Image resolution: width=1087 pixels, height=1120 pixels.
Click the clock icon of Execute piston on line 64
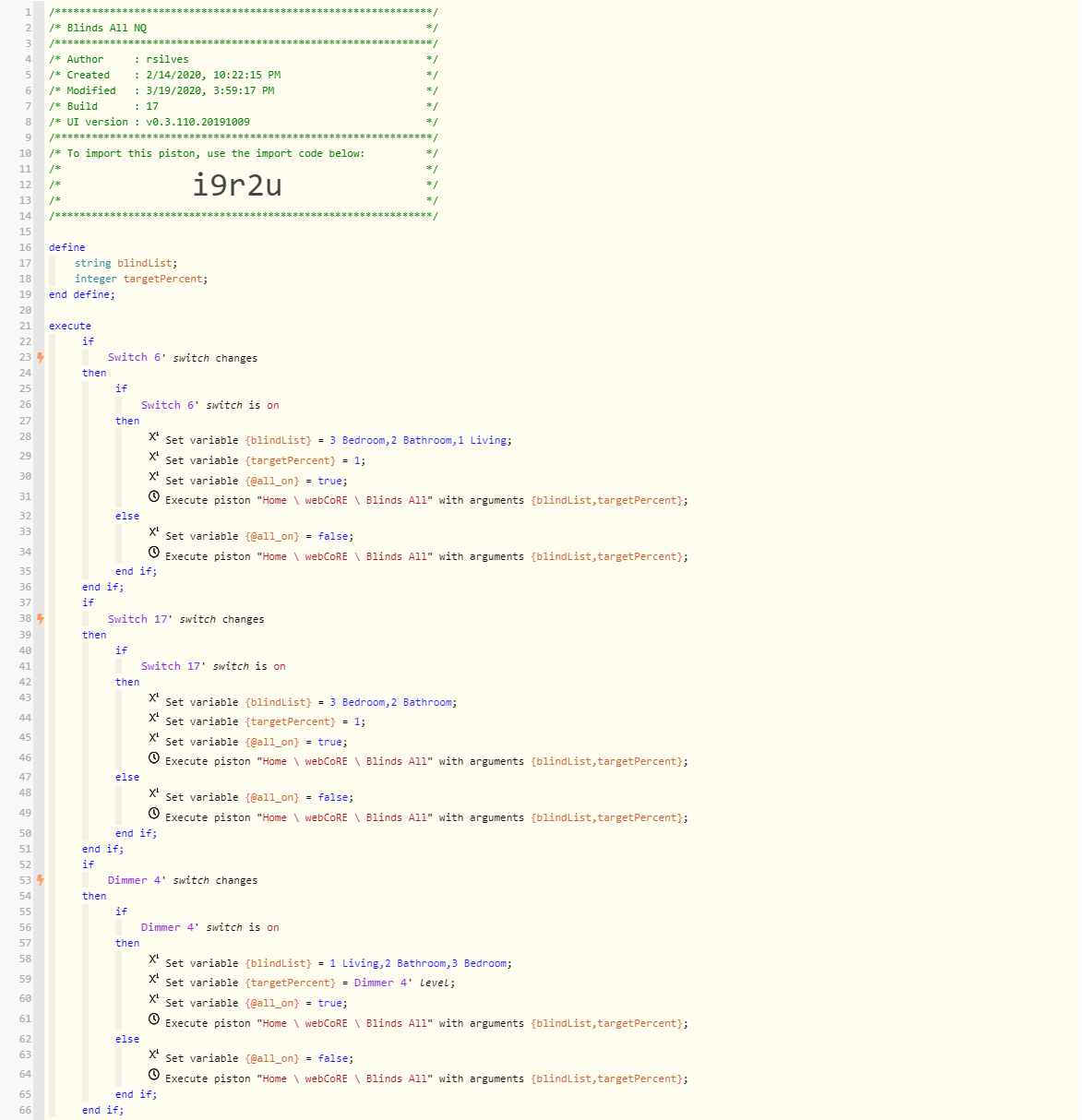pos(154,1076)
